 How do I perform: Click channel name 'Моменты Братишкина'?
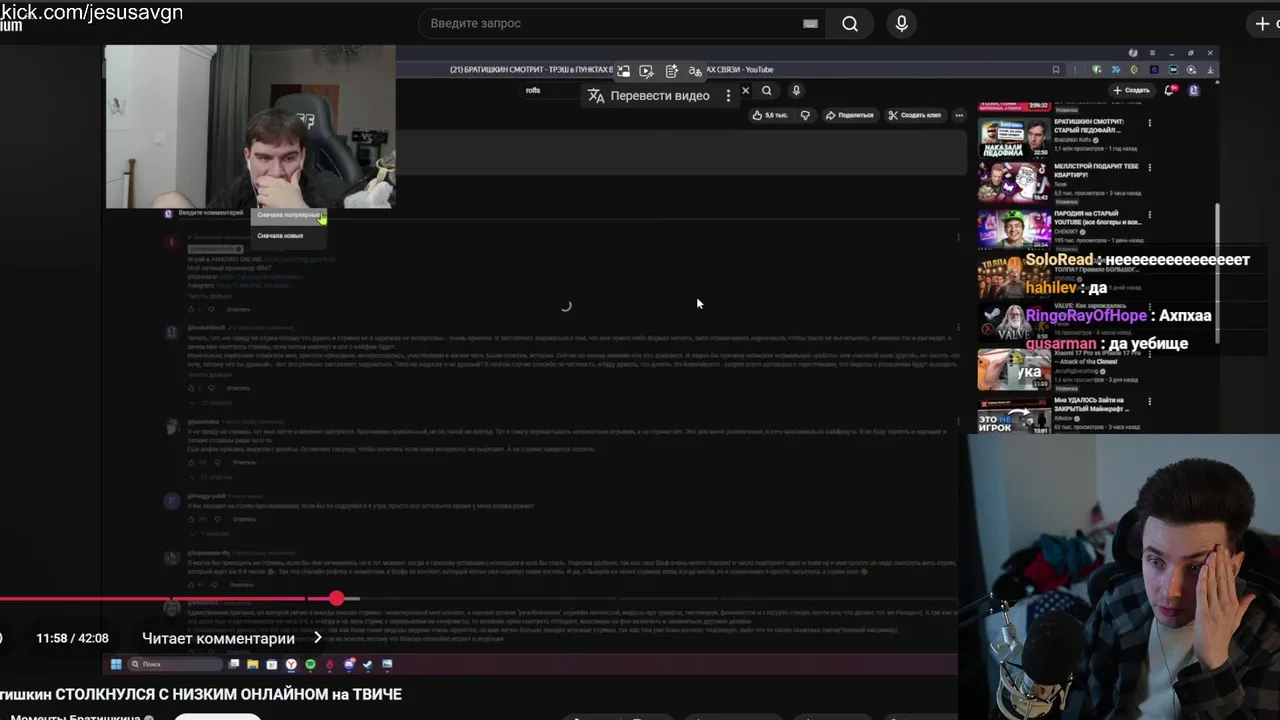(x=75, y=718)
